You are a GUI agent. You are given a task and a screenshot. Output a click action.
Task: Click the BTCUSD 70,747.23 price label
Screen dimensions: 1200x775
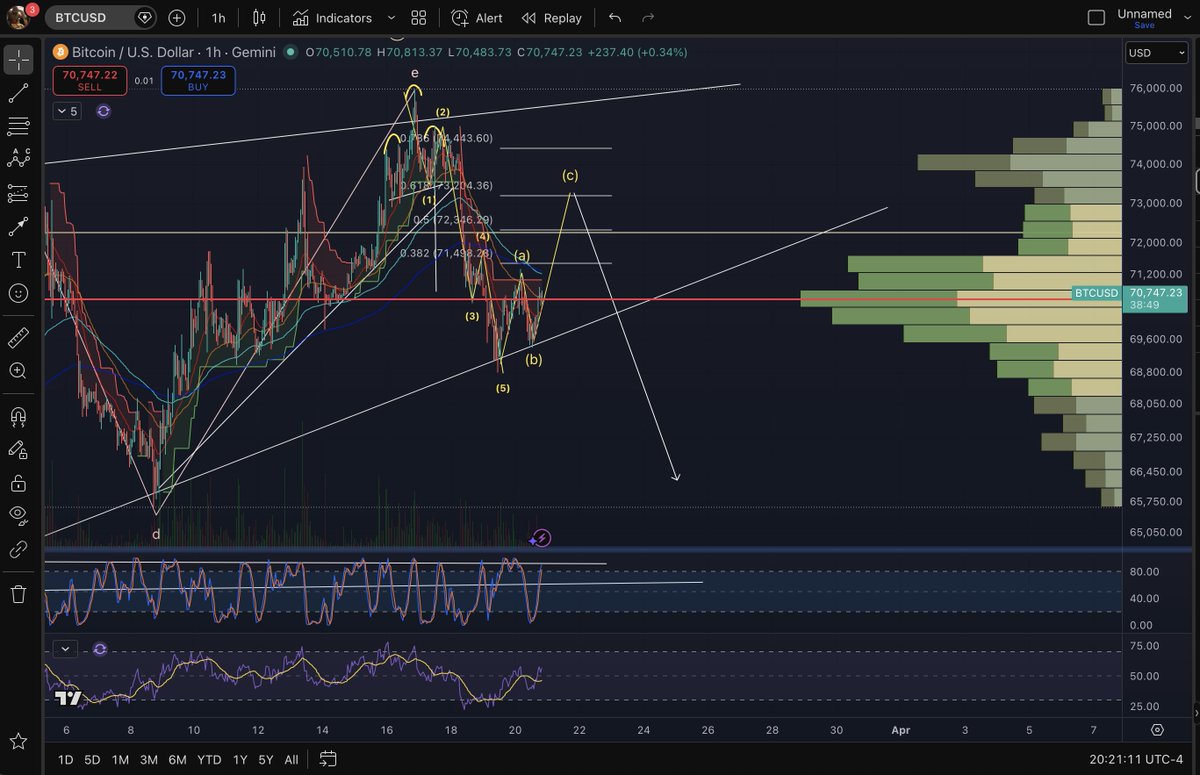coord(1129,298)
